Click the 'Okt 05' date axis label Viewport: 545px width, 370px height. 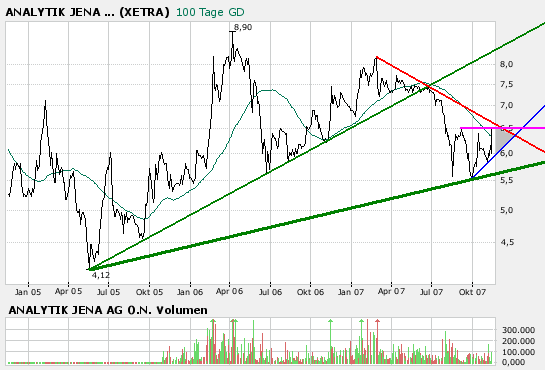tap(149, 292)
